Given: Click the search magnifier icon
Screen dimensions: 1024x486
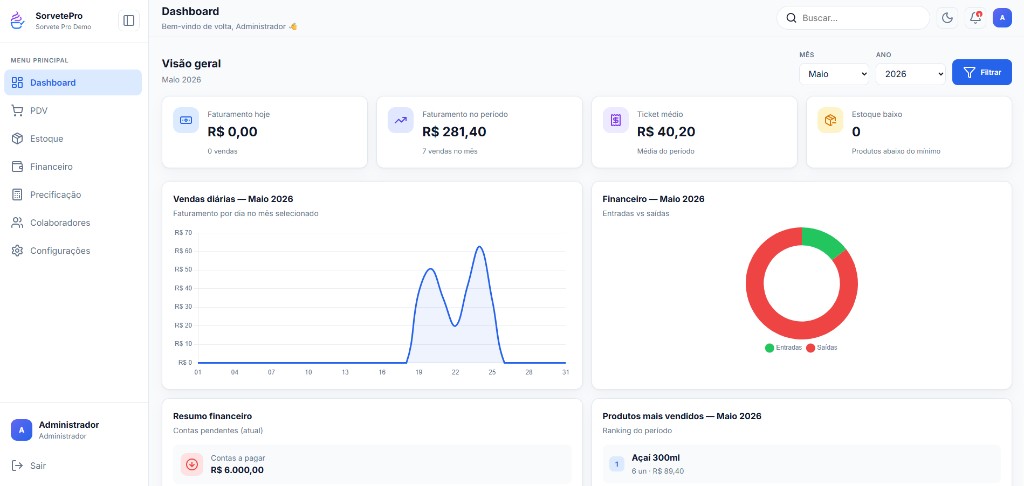Looking at the screenshot, I should click(791, 18).
